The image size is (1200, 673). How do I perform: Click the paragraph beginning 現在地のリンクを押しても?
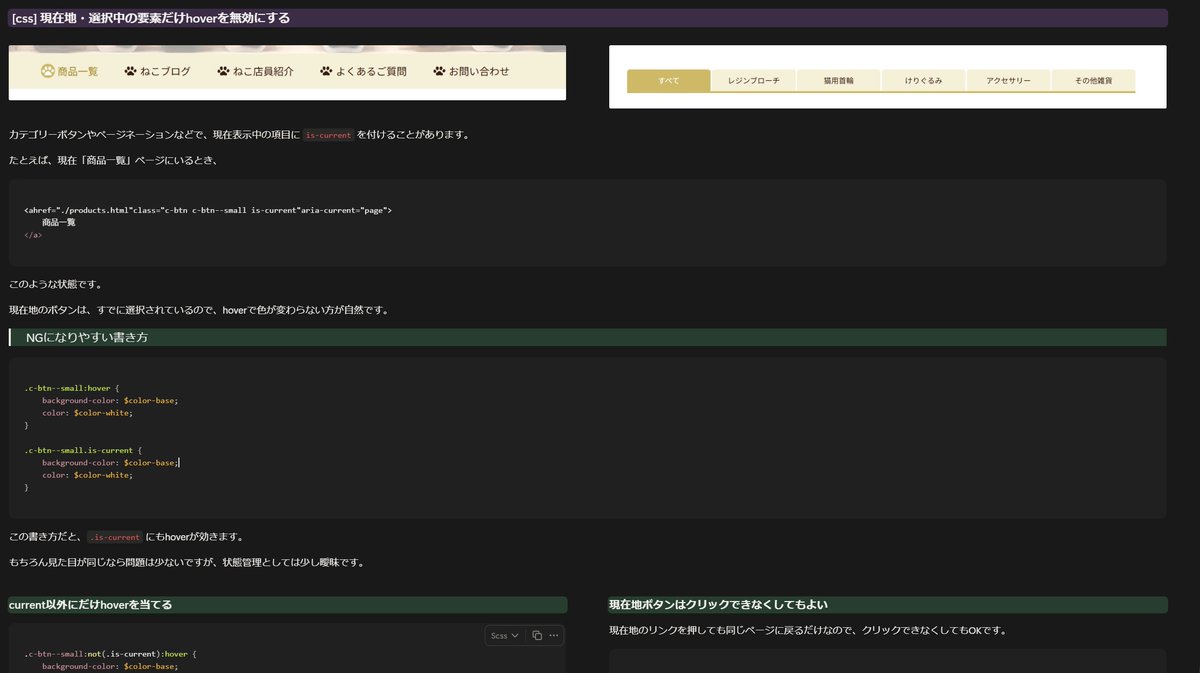pyautogui.click(x=808, y=630)
